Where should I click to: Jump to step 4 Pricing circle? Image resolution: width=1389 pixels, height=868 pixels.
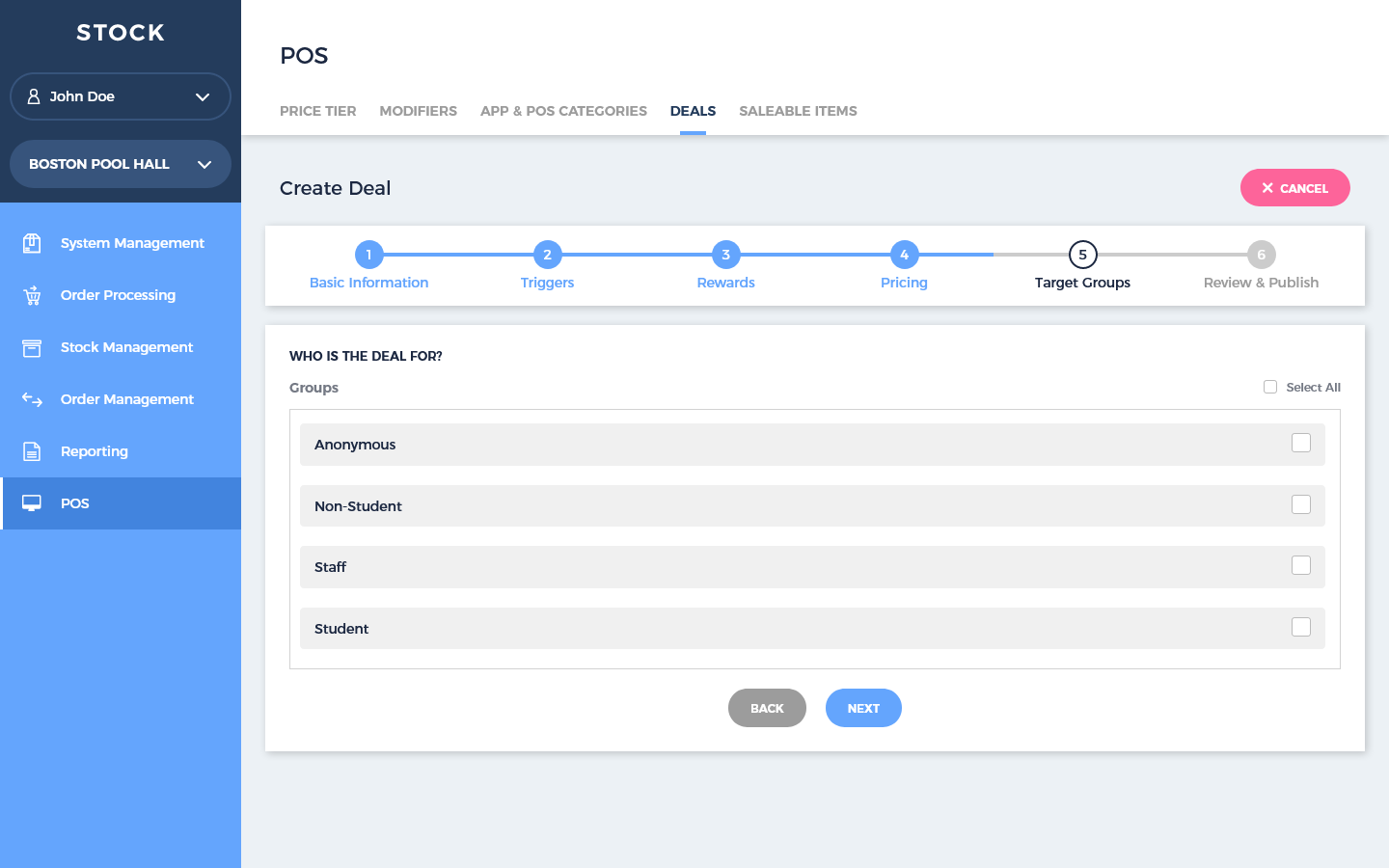coord(904,255)
